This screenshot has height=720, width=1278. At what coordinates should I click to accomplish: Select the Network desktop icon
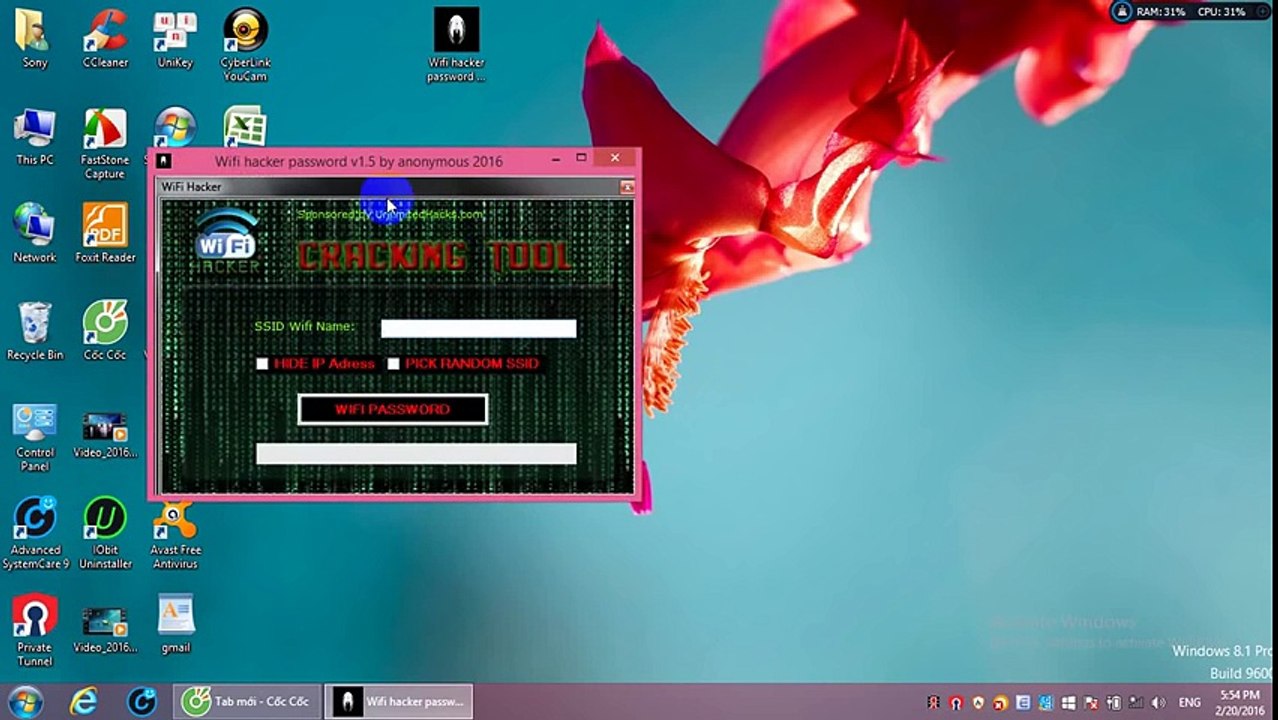[x=35, y=233]
